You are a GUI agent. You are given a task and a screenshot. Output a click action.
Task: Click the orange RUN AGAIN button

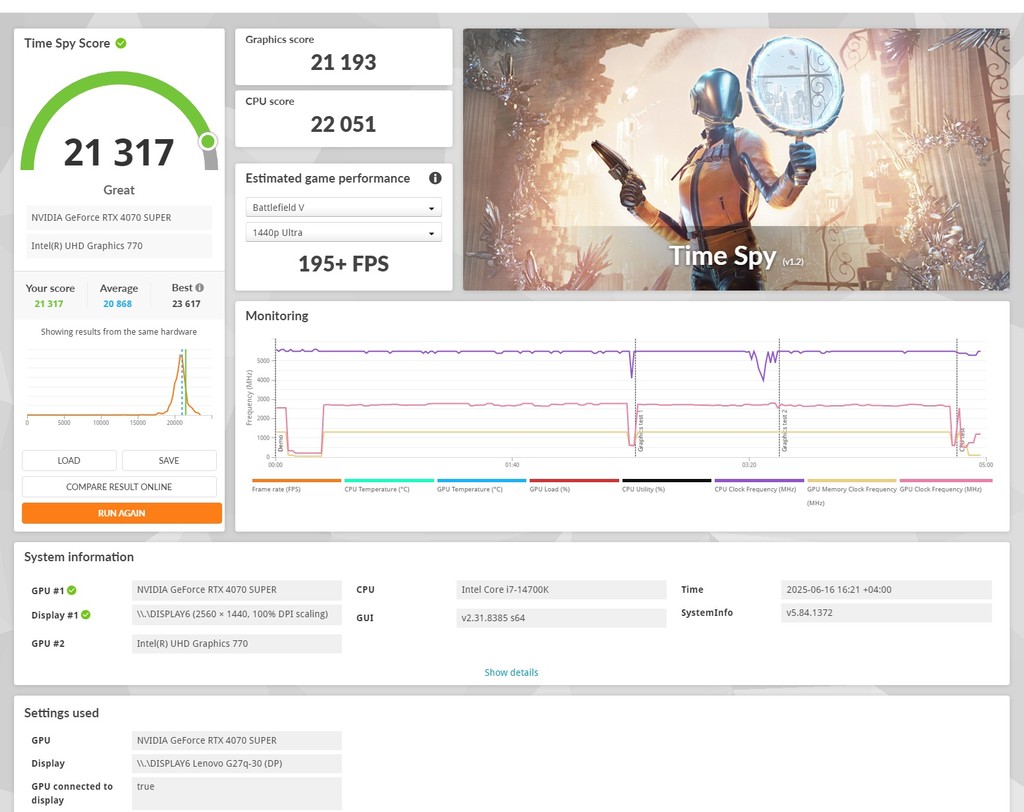(122, 513)
